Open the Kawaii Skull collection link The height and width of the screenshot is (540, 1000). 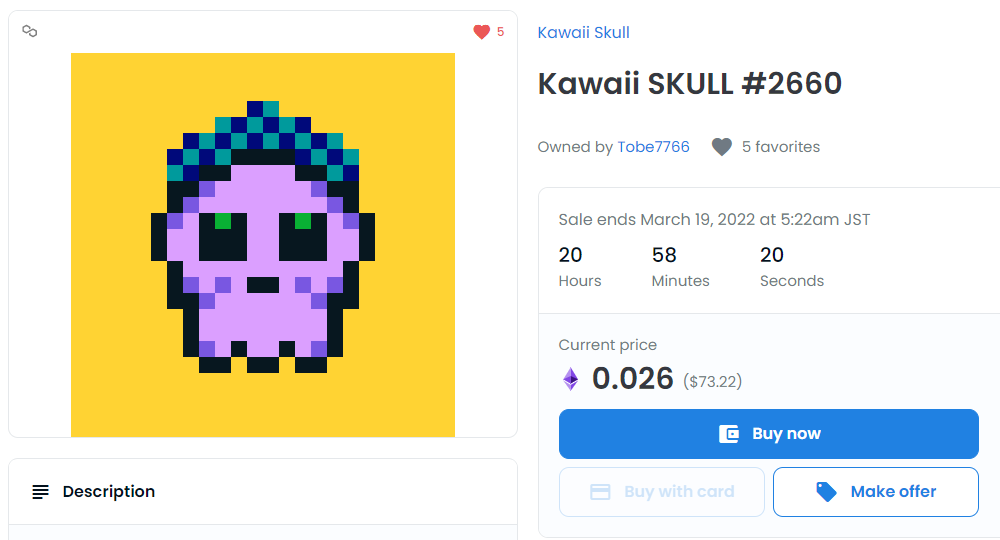tap(584, 33)
